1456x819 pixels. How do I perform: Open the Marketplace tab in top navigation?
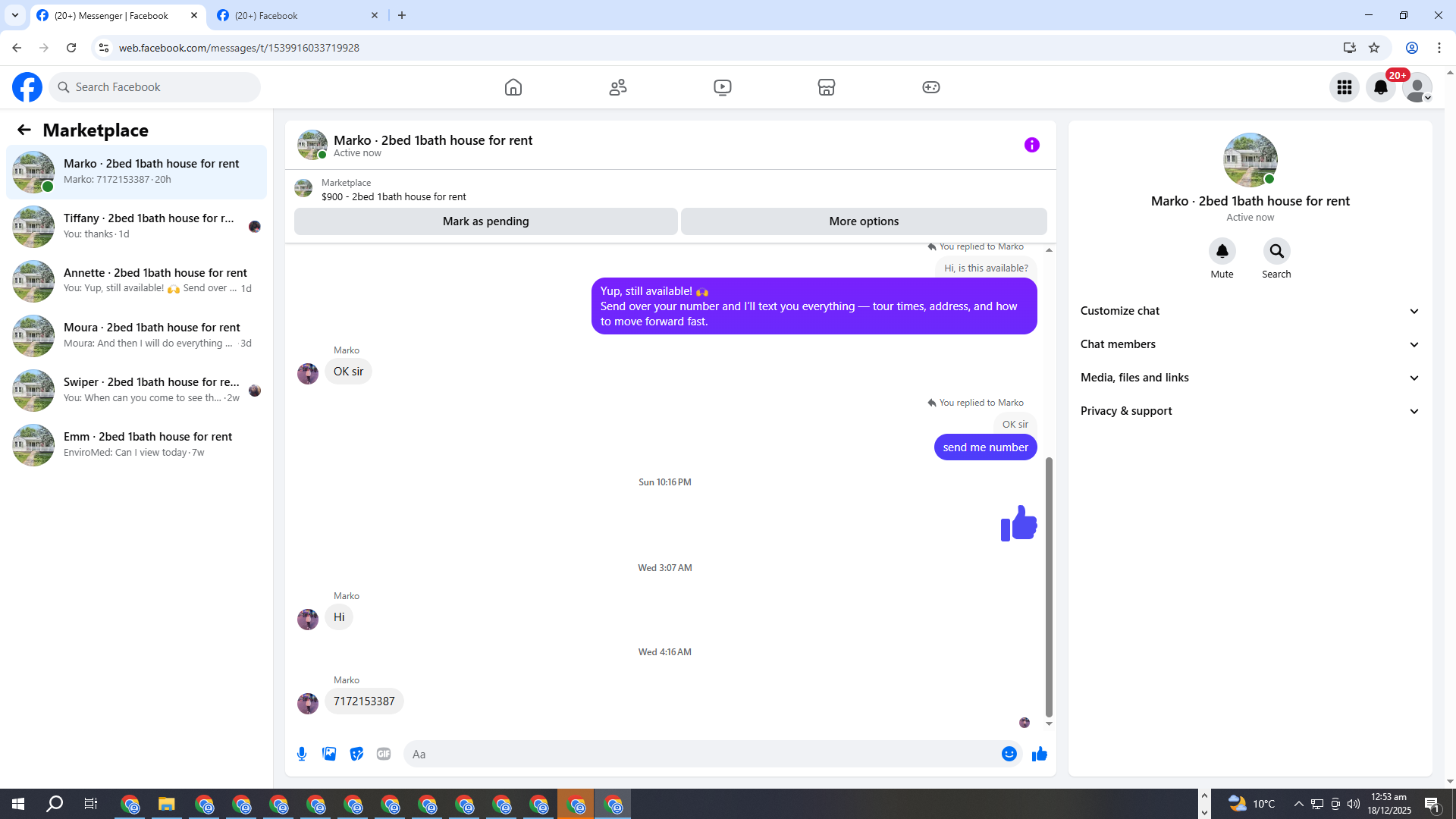click(826, 87)
